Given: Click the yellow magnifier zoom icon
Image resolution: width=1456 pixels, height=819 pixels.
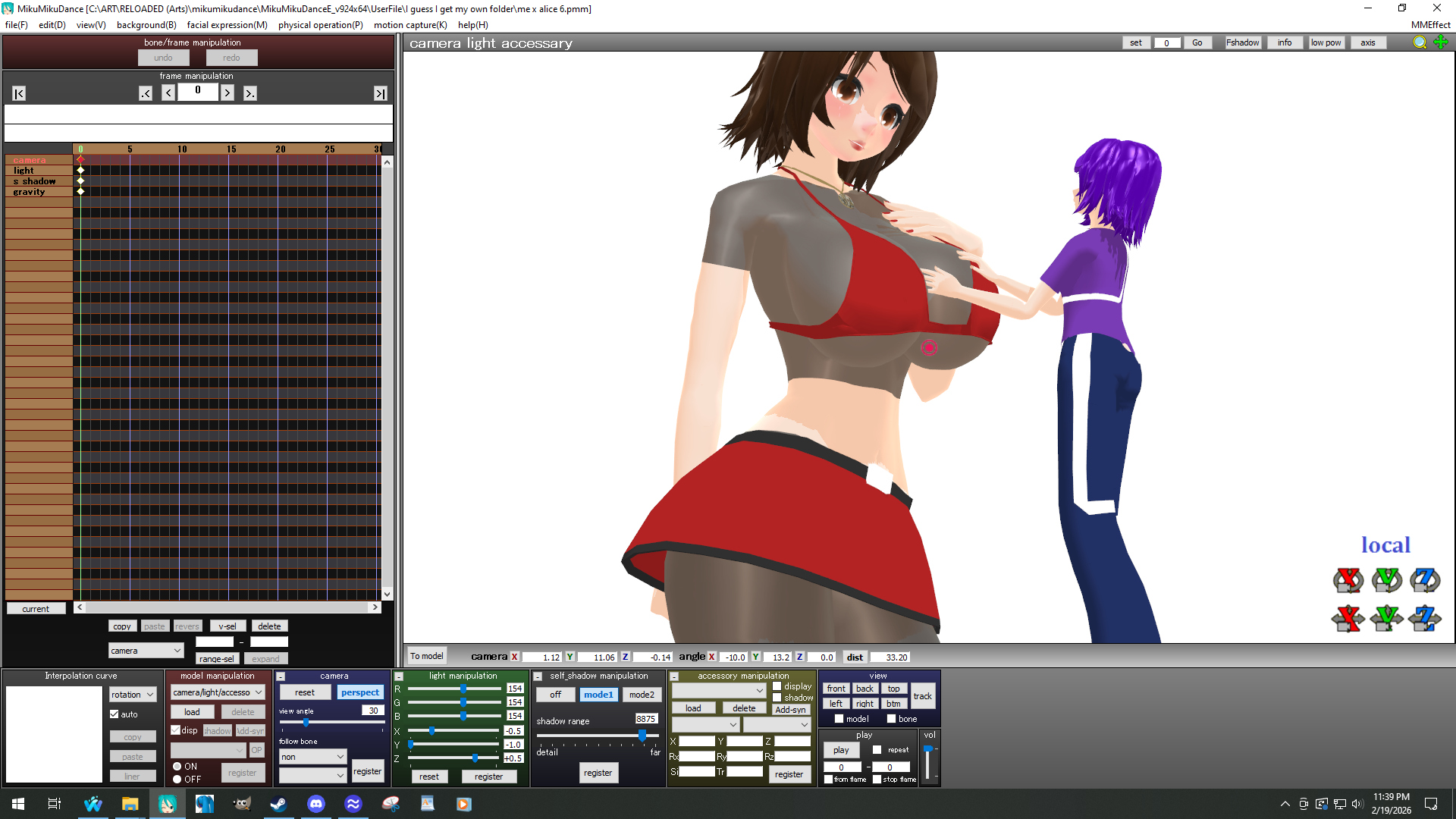Looking at the screenshot, I should (x=1420, y=42).
